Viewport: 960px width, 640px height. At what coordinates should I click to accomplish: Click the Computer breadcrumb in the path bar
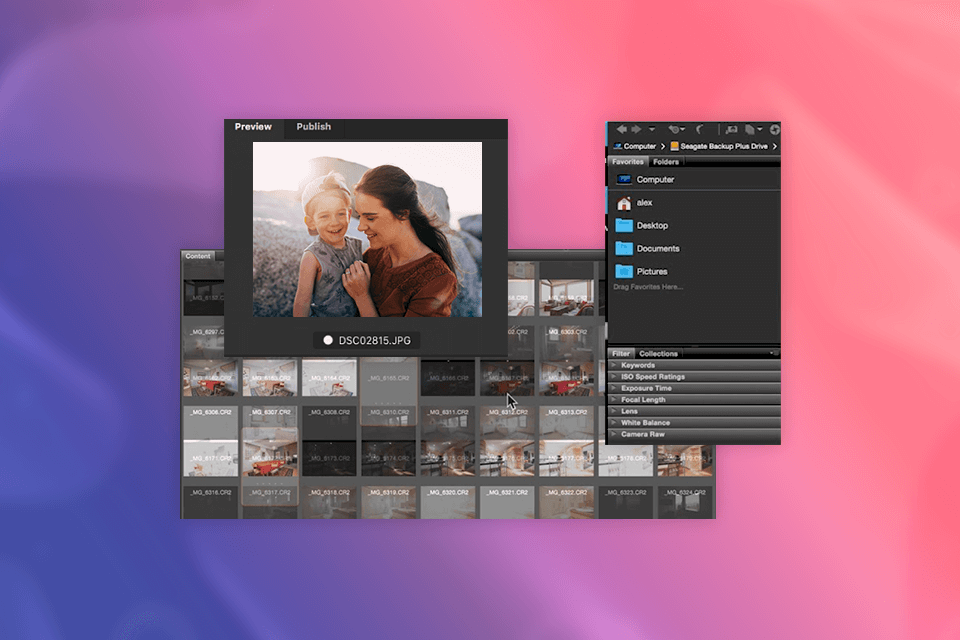(x=635, y=146)
